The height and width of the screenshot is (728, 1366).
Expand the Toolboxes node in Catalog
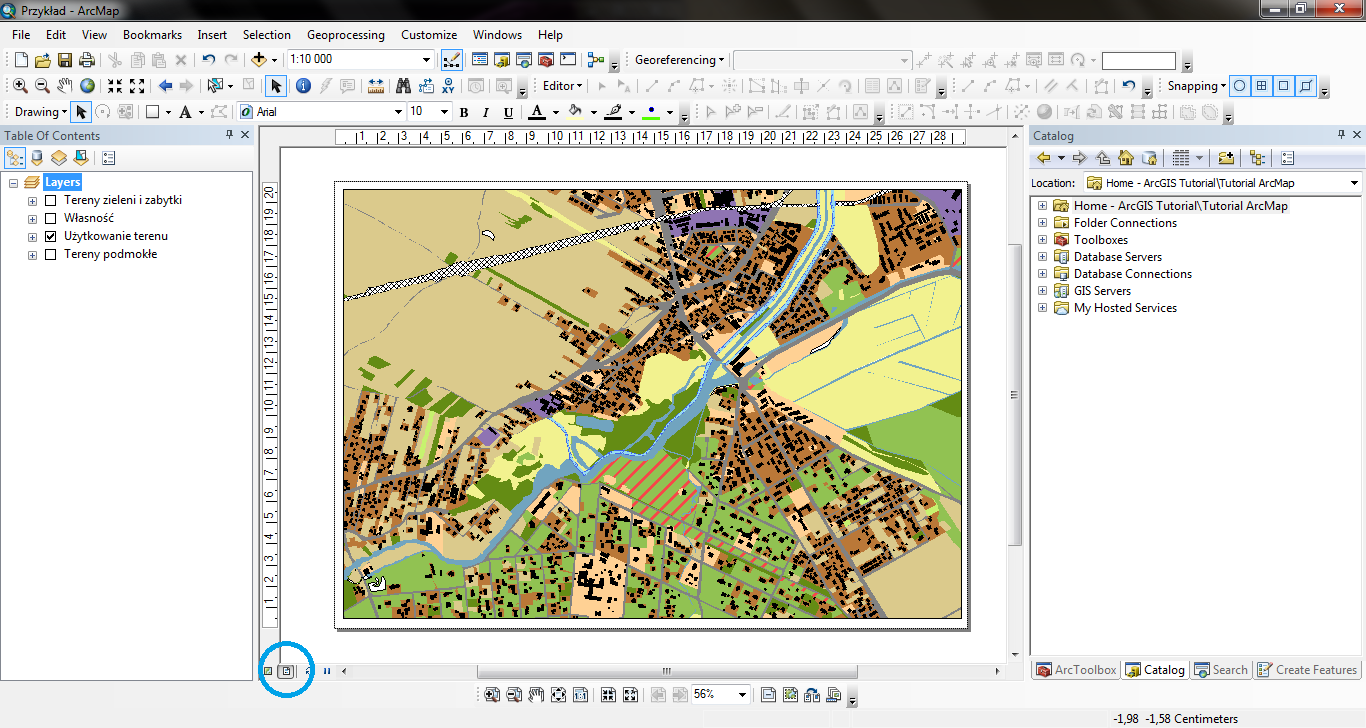1042,240
